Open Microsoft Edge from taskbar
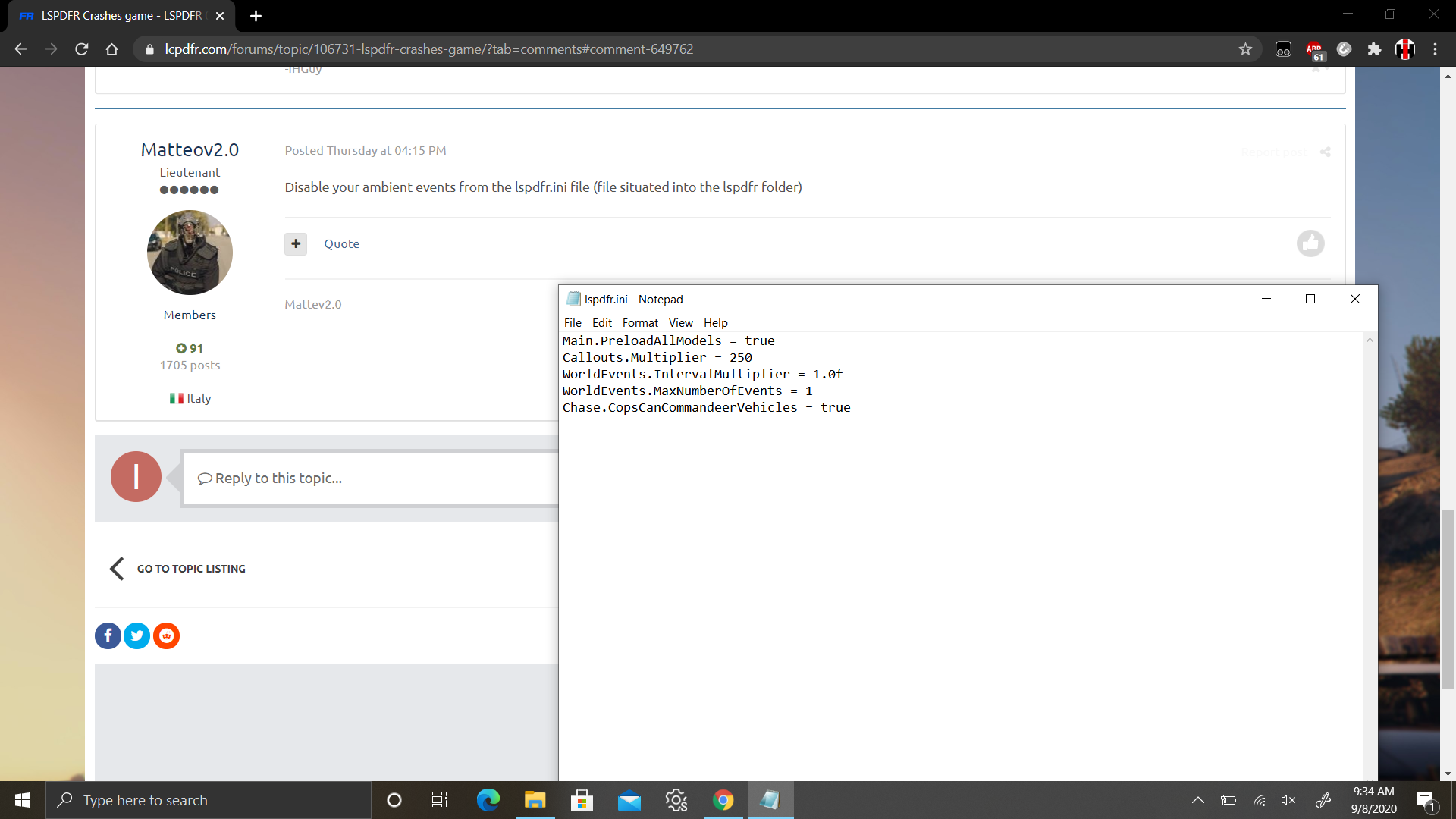 [488, 800]
